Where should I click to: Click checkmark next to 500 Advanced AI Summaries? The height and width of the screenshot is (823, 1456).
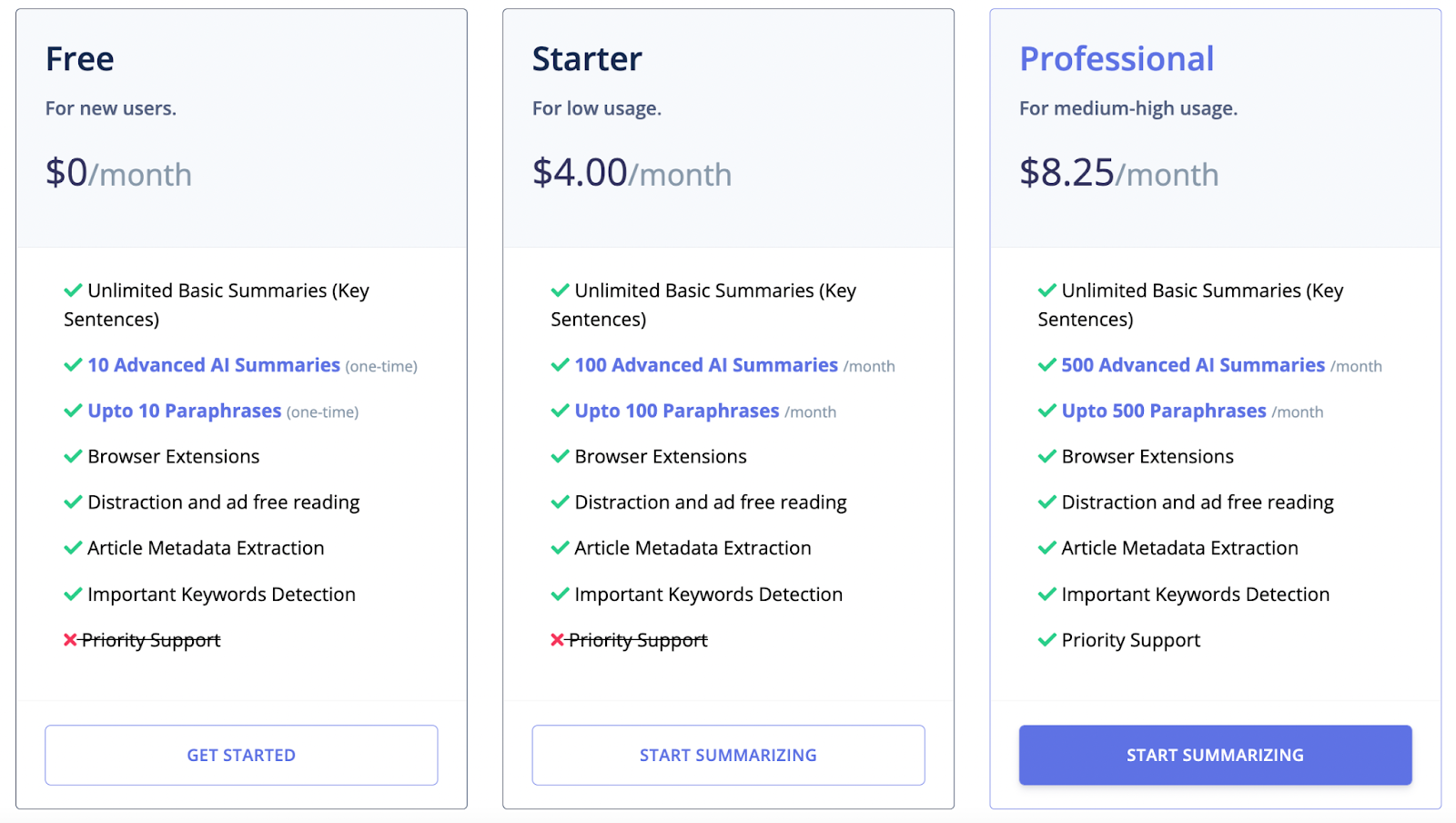pos(1047,365)
